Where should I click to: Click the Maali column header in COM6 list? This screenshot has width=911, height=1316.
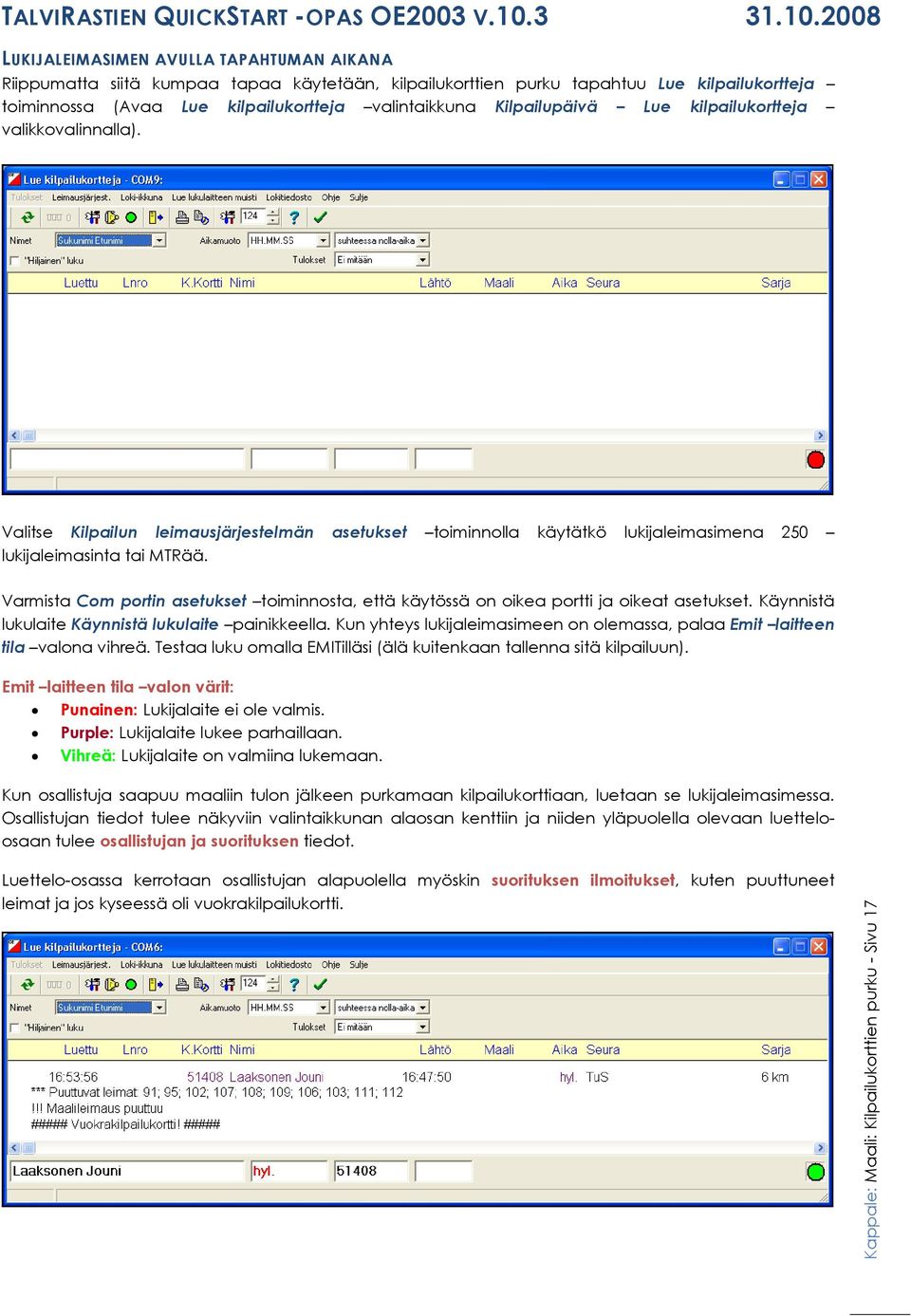[x=499, y=1050]
